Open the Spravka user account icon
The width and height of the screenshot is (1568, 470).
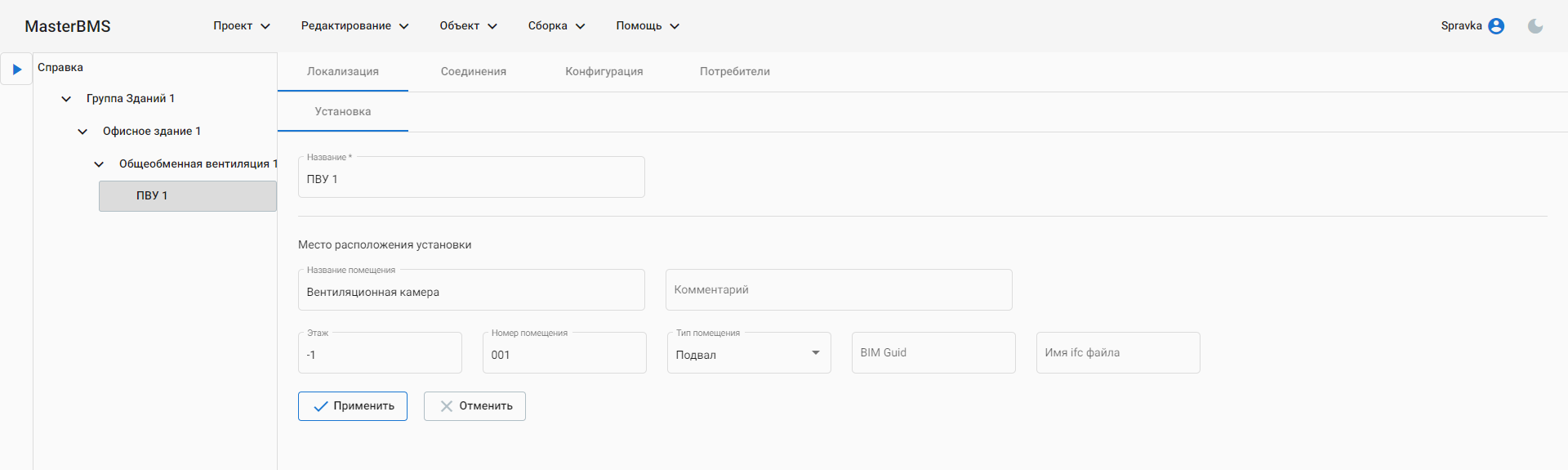click(x=1496, y=26)
